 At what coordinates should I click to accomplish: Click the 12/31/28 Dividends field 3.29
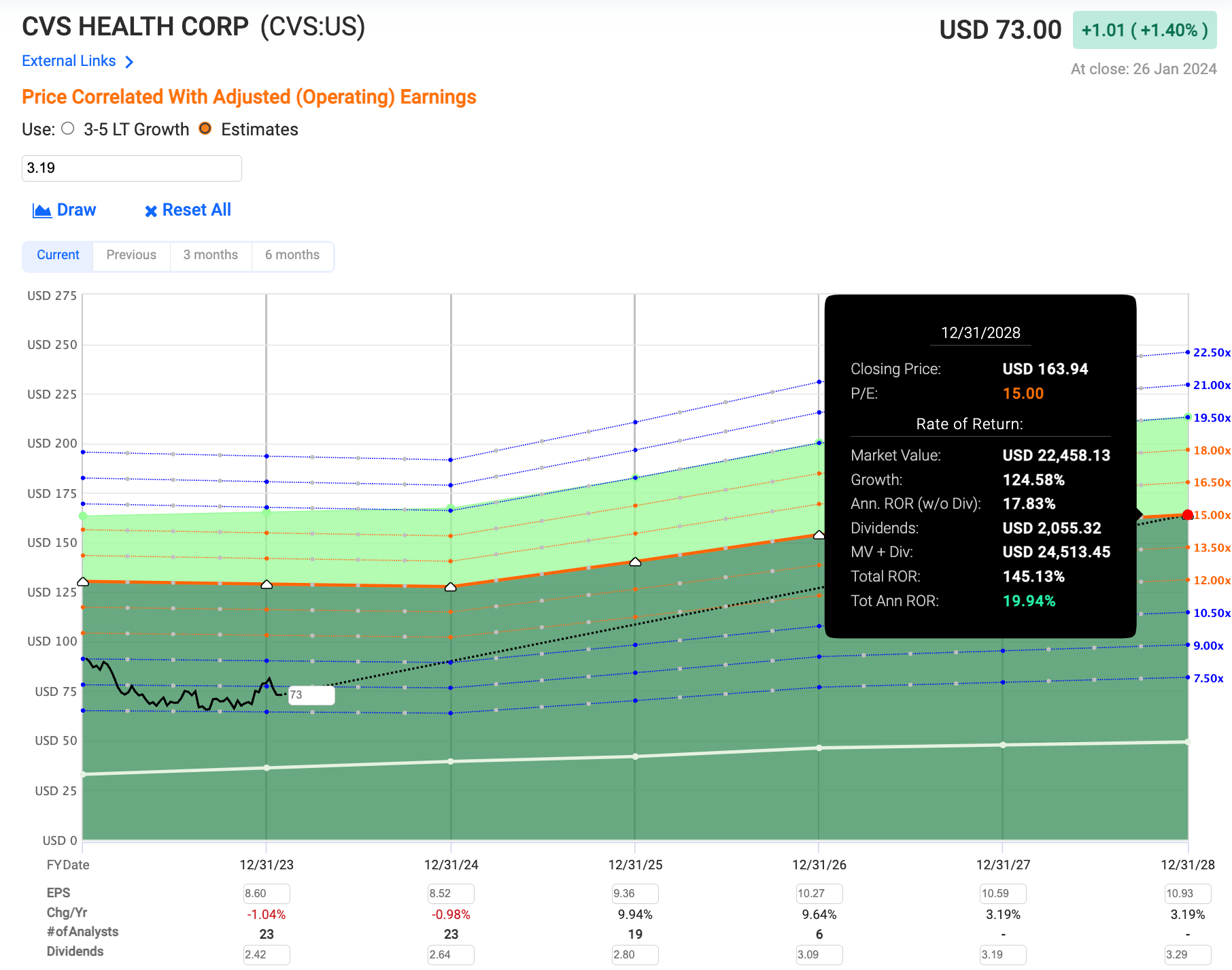[x=1188, y=954]
